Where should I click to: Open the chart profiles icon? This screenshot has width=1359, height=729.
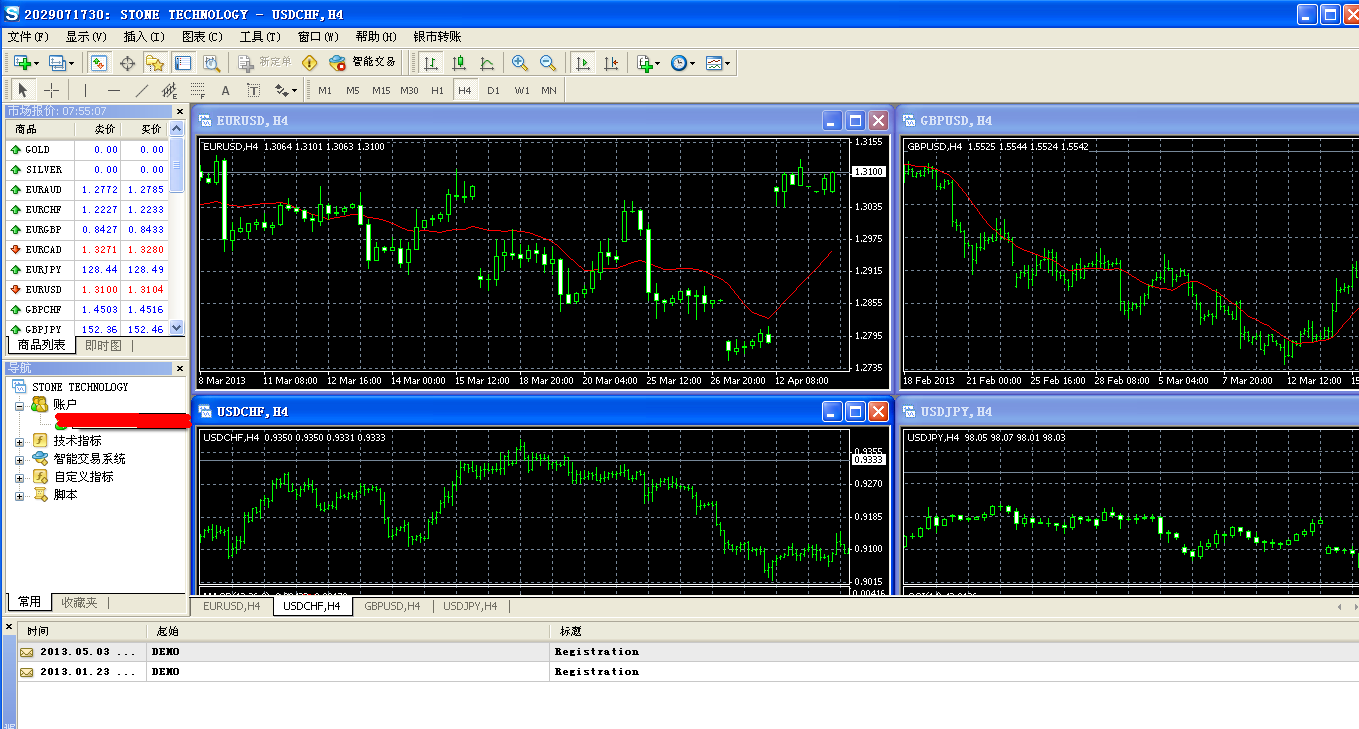point(58,62)
